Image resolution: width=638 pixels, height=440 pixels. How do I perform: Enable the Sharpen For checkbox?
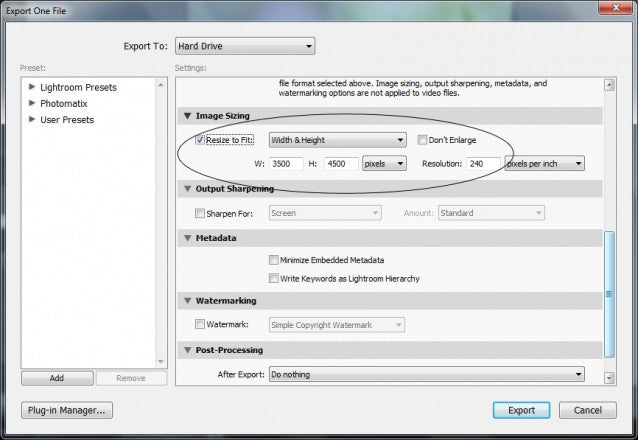click(201, 213)
